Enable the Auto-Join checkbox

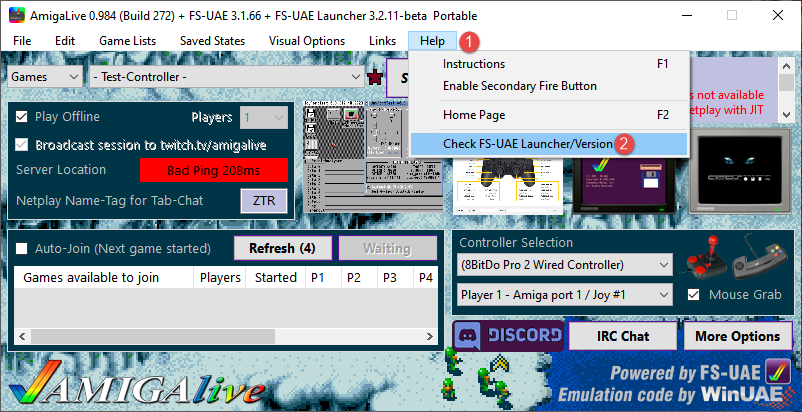[22, 248]
